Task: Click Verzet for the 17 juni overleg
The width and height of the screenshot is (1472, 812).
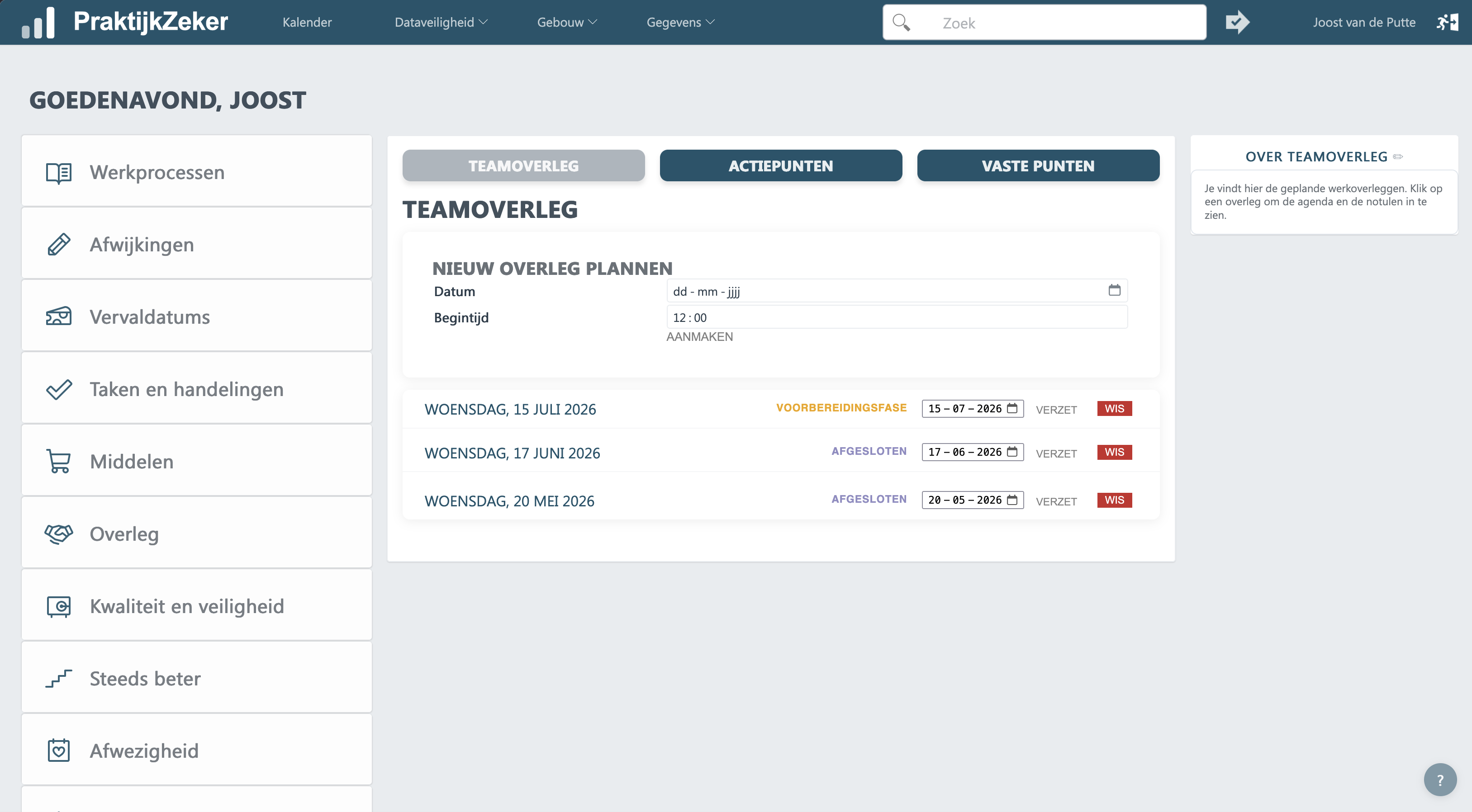Action: 1056,453
